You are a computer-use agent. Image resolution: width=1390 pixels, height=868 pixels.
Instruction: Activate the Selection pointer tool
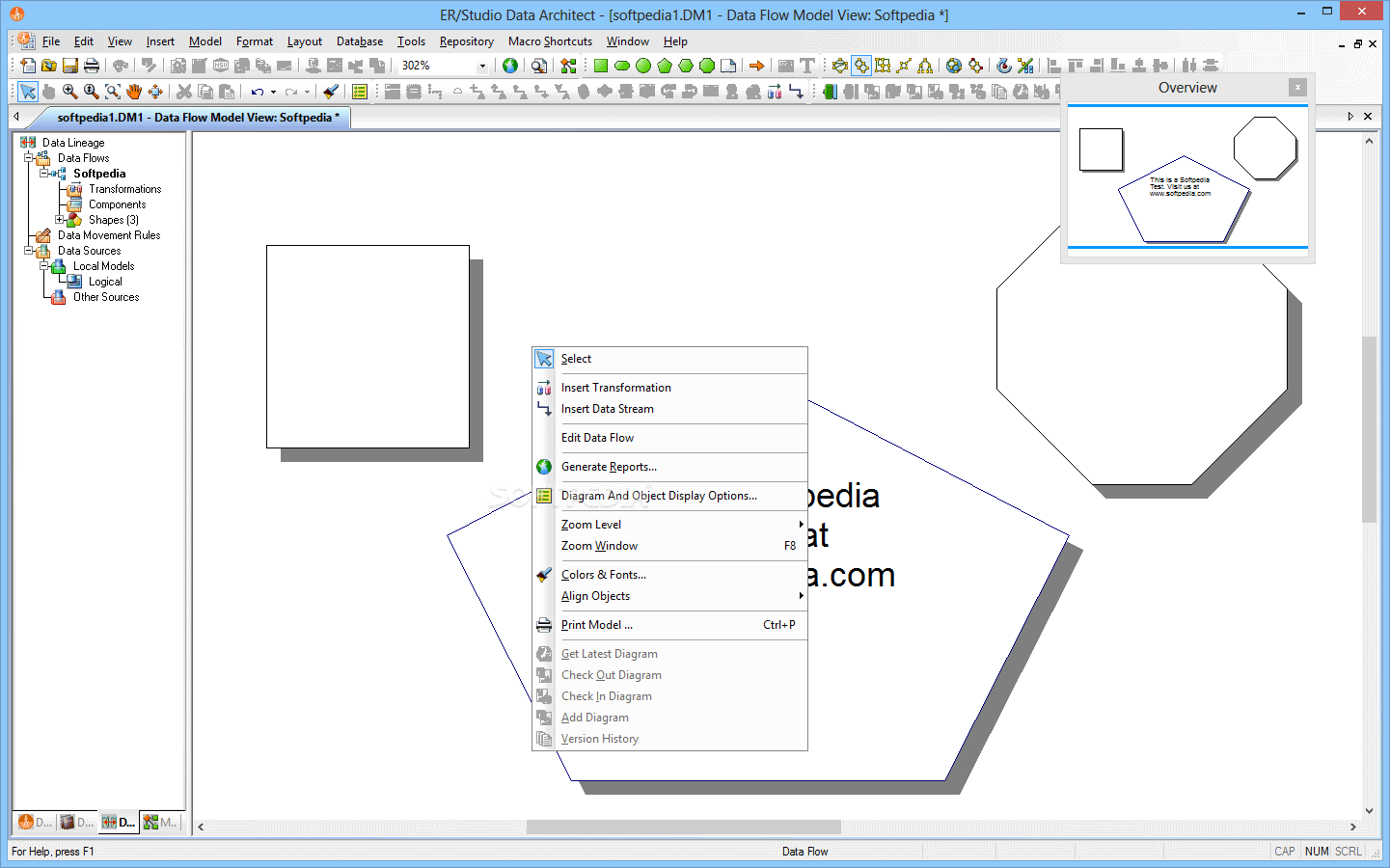[x=28, y=92]
